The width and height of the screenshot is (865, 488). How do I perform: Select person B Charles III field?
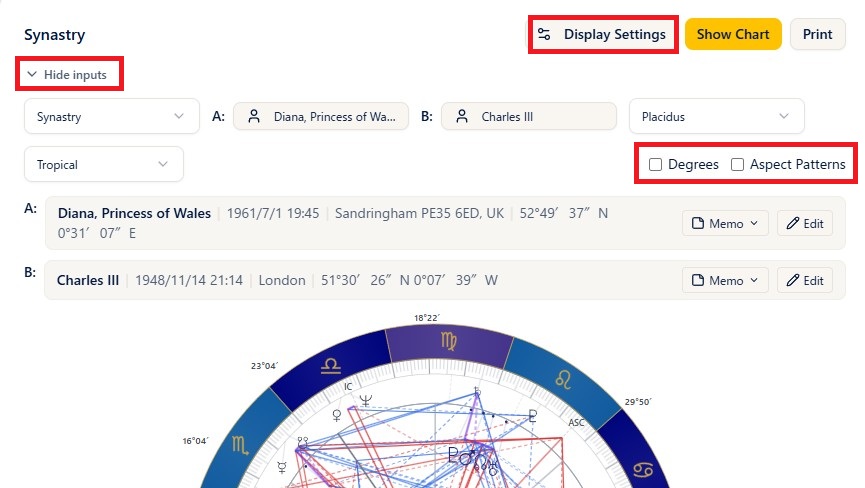tap(528, 116)
